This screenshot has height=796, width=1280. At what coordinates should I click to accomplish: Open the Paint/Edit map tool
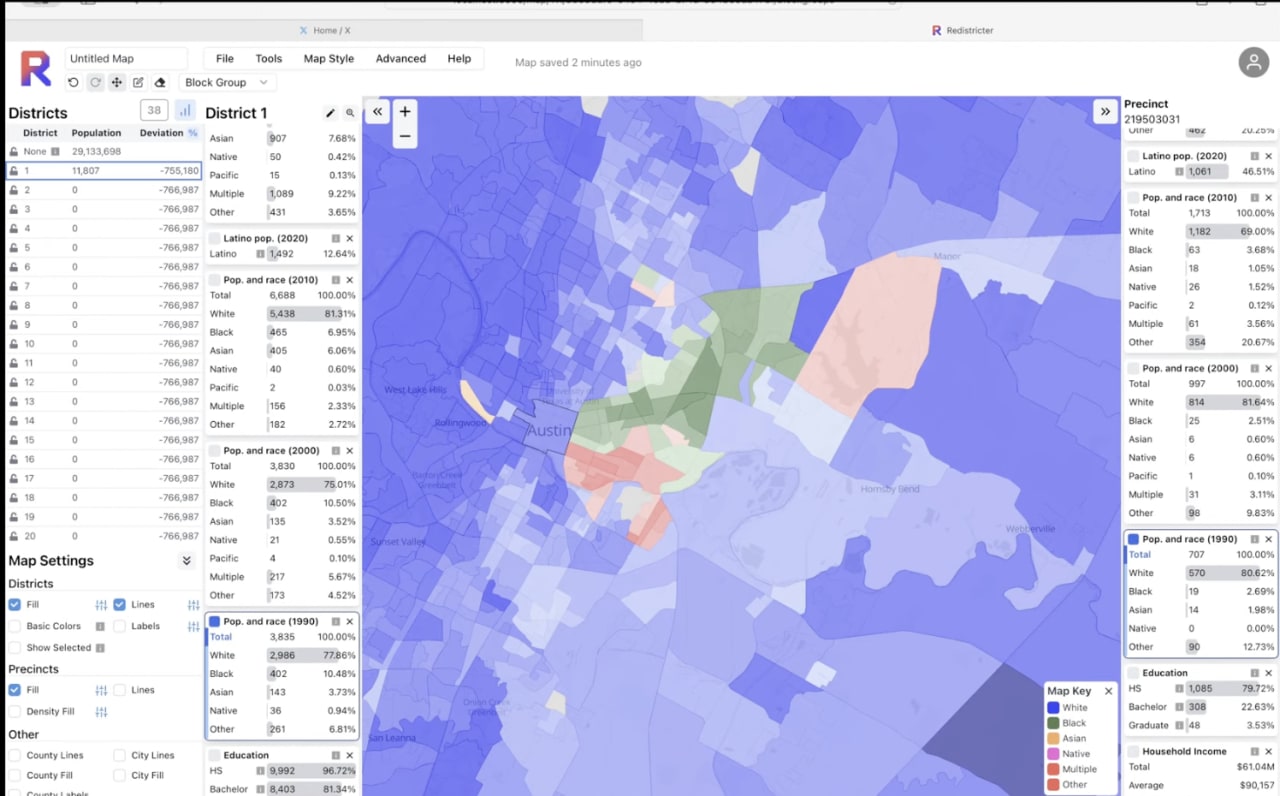click(139, 83)
